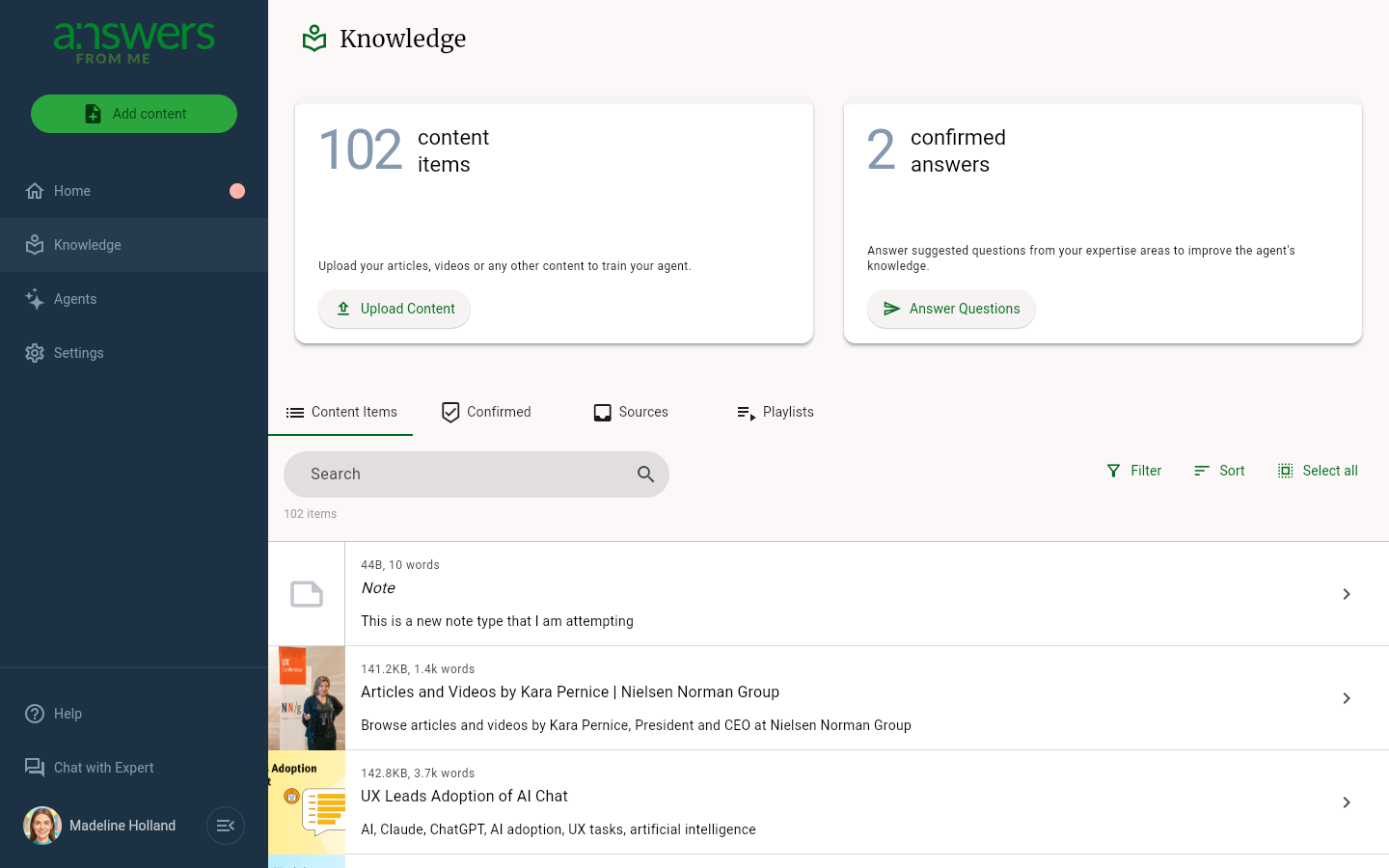The image size is (1389, 868).
Task: Click the red notification dot beside Home
Action: [237, 191]
